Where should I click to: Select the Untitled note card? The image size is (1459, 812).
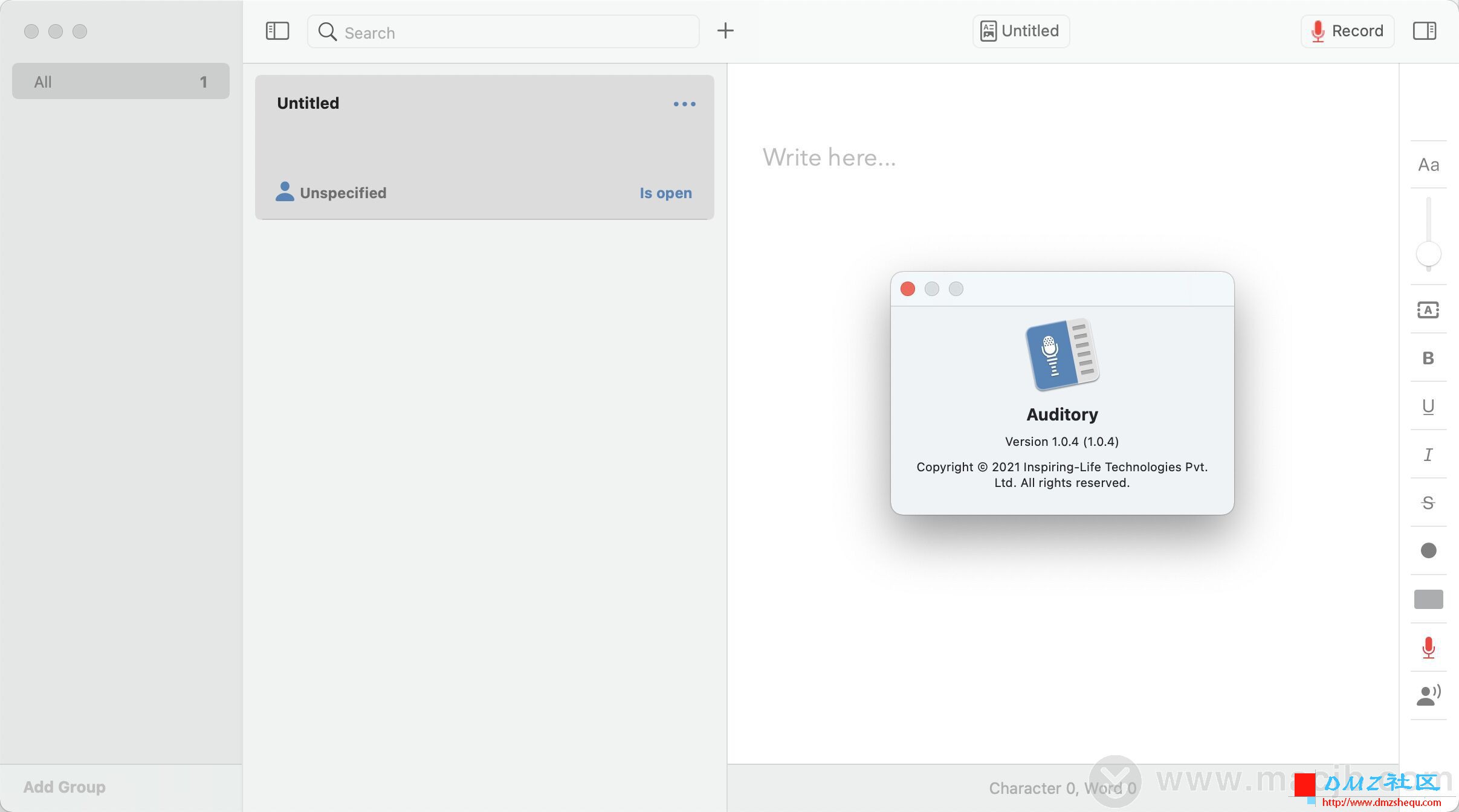pos(484,147)
